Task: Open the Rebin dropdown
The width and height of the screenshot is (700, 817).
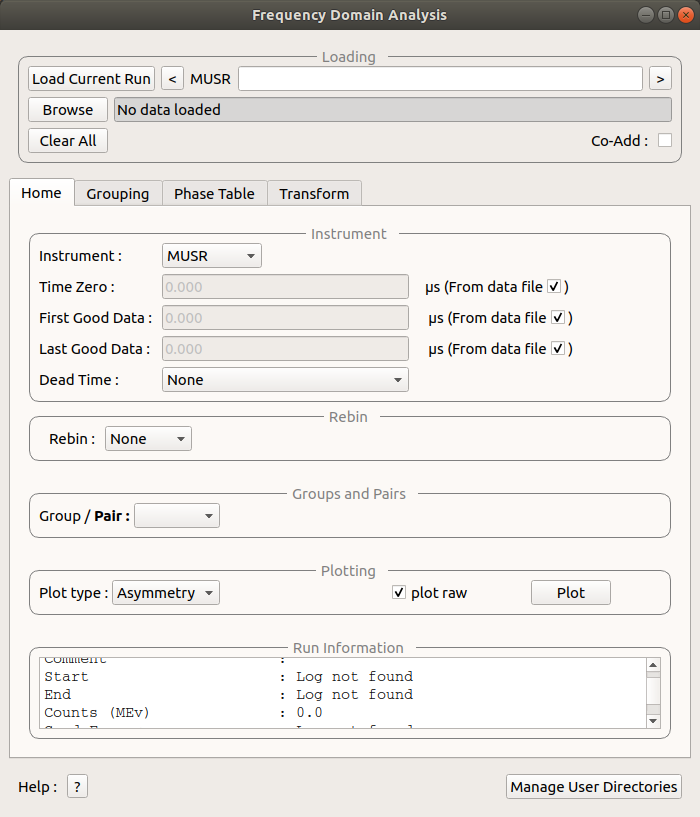Action: [x=148, y=439]
